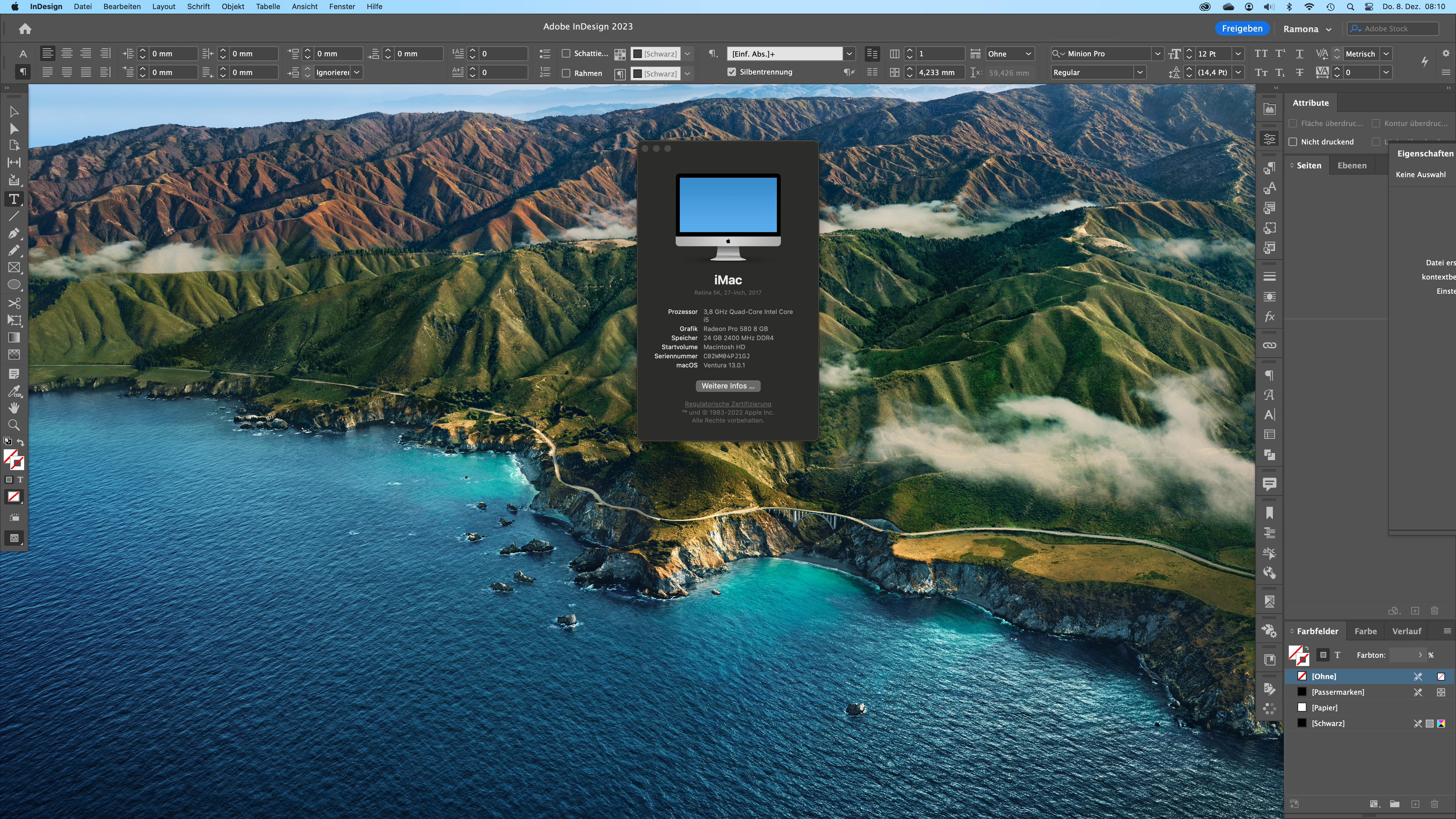Open the Schrift menu

click(x=198, y=7)
